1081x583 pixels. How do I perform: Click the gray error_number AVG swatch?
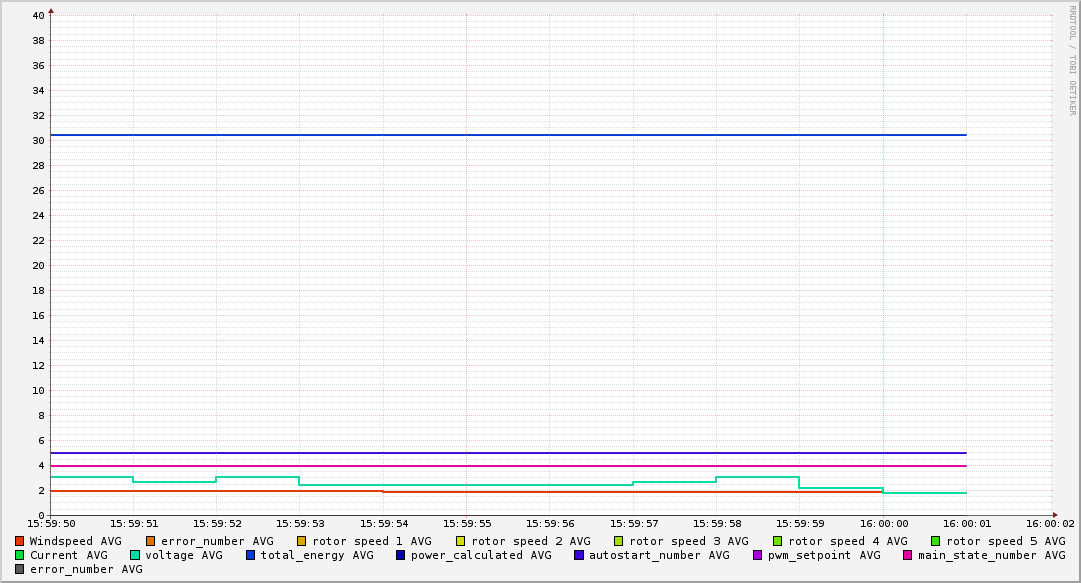coord(19,569)
